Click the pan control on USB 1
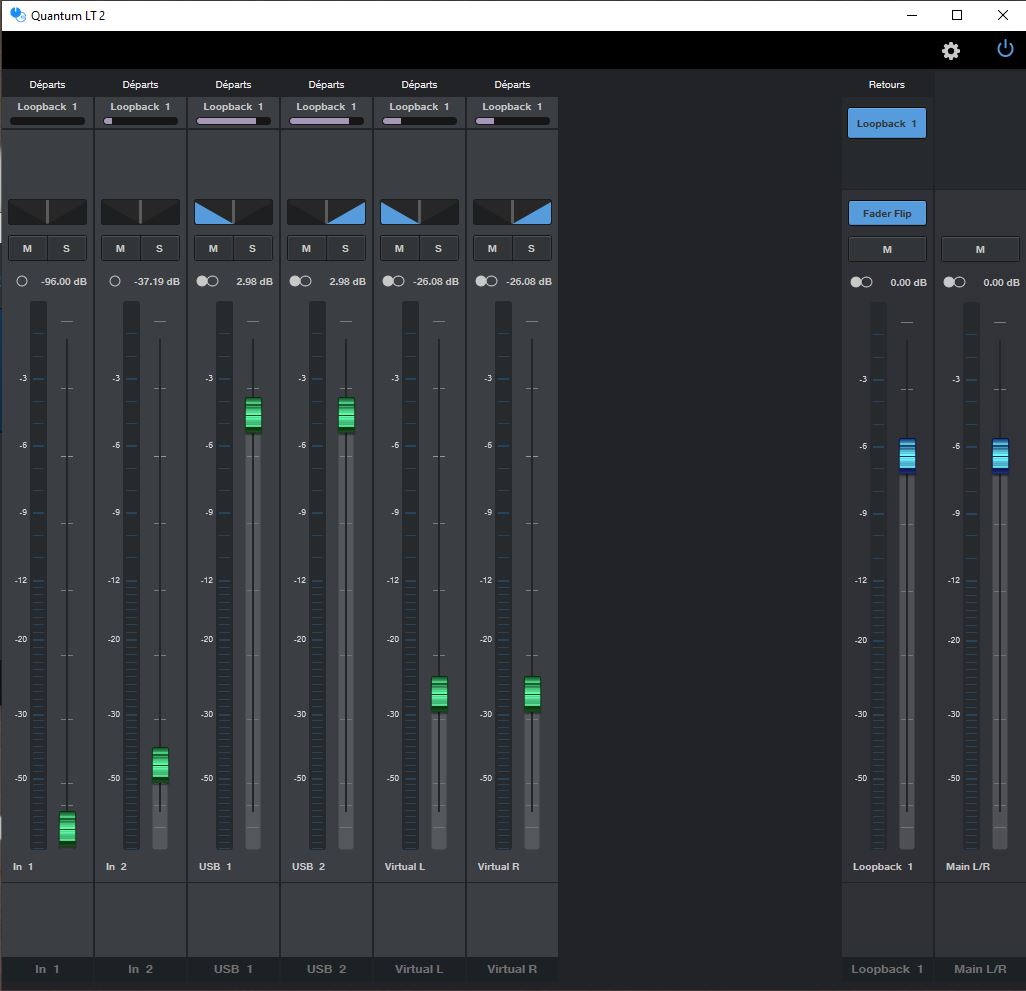Viewport: 1026px width, 991px height. [233, 211]
